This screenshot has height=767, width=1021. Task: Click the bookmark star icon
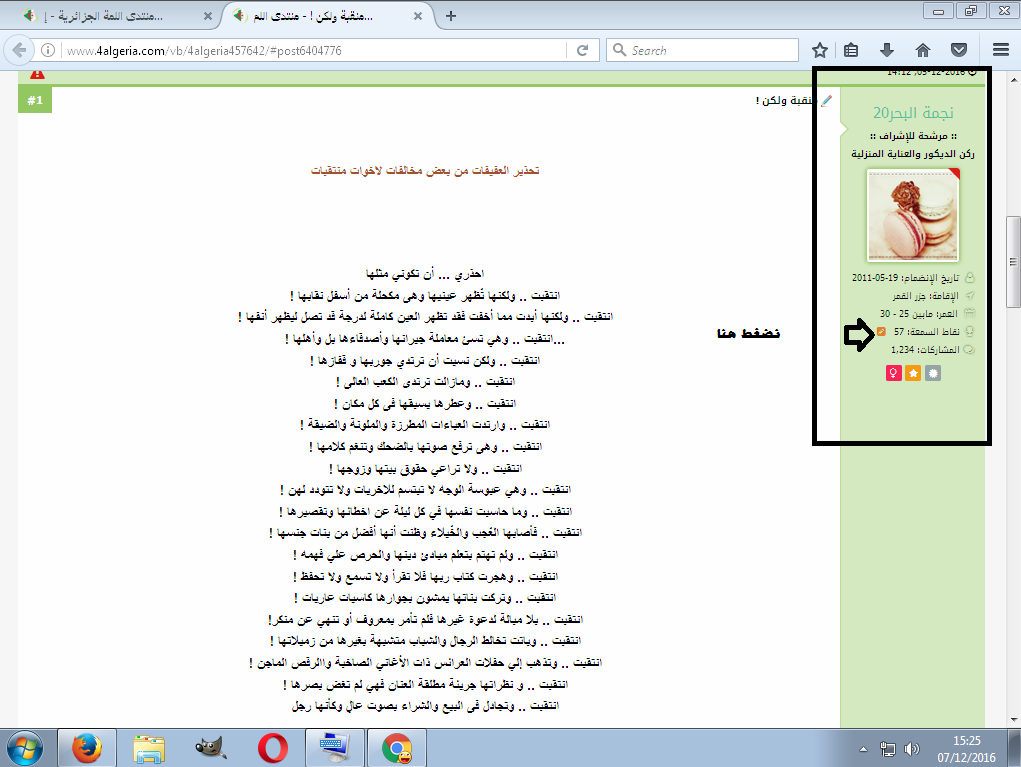[x=820, y=50]
